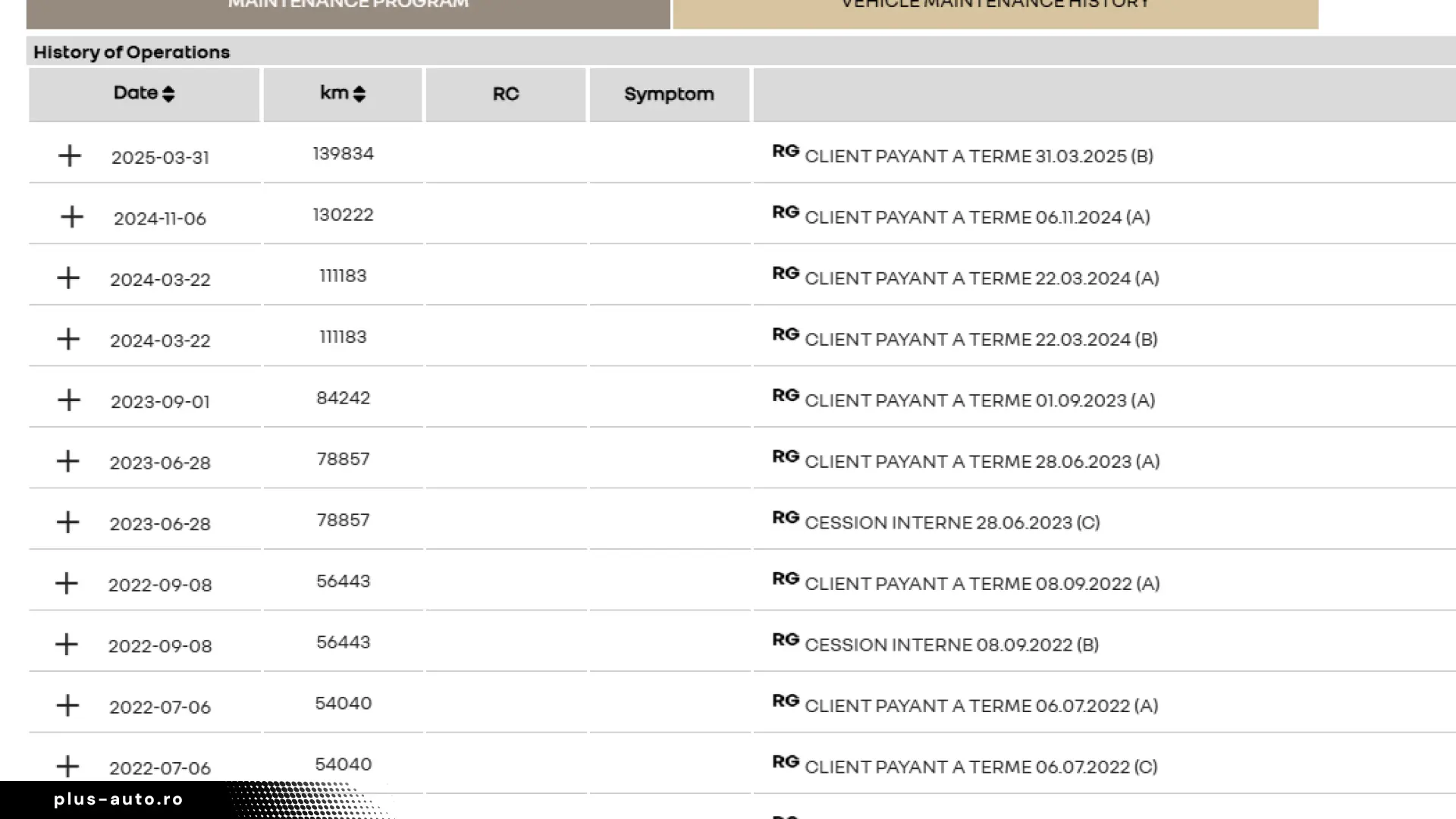Screen dimensions: 1456x819
Task: Click CLIENT PAYANT A TERME 06.07.2022 (C) text
Action: click(981, 767)
